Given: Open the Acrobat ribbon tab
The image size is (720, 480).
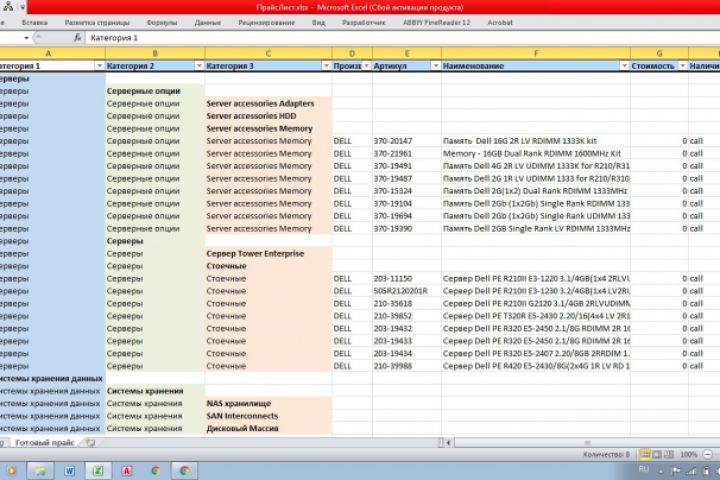Looking at the screenshot, I should (500, 23).
